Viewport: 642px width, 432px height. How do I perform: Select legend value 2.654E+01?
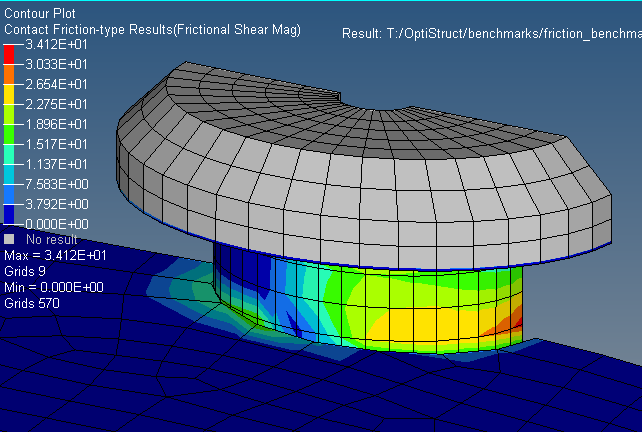[57, 84]
